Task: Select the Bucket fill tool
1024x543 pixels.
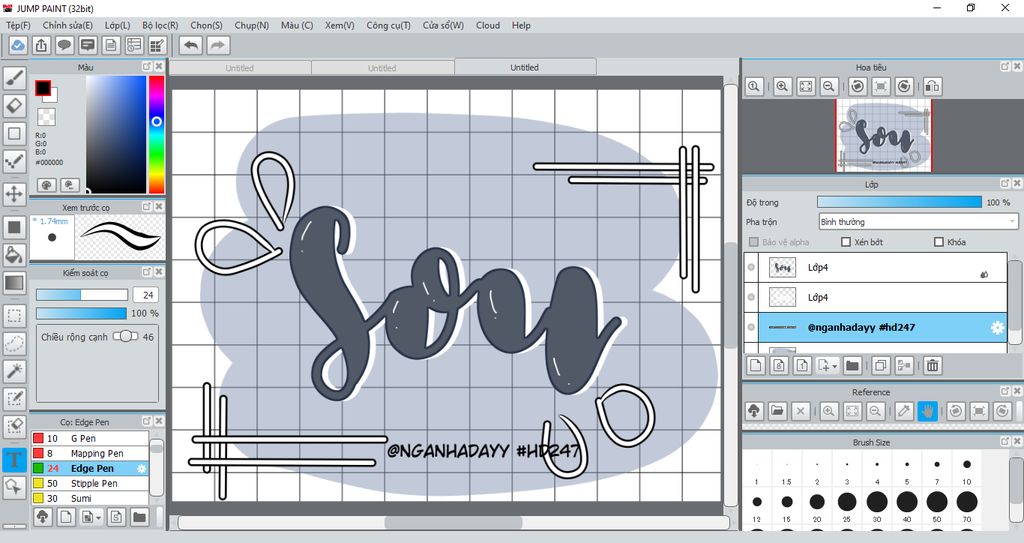Action: (x=14, y=255)
